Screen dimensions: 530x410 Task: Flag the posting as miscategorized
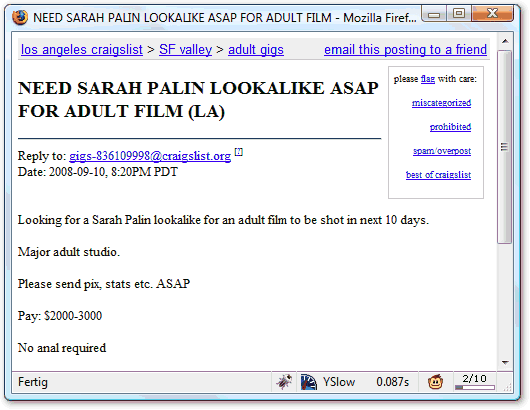(441, 103)
